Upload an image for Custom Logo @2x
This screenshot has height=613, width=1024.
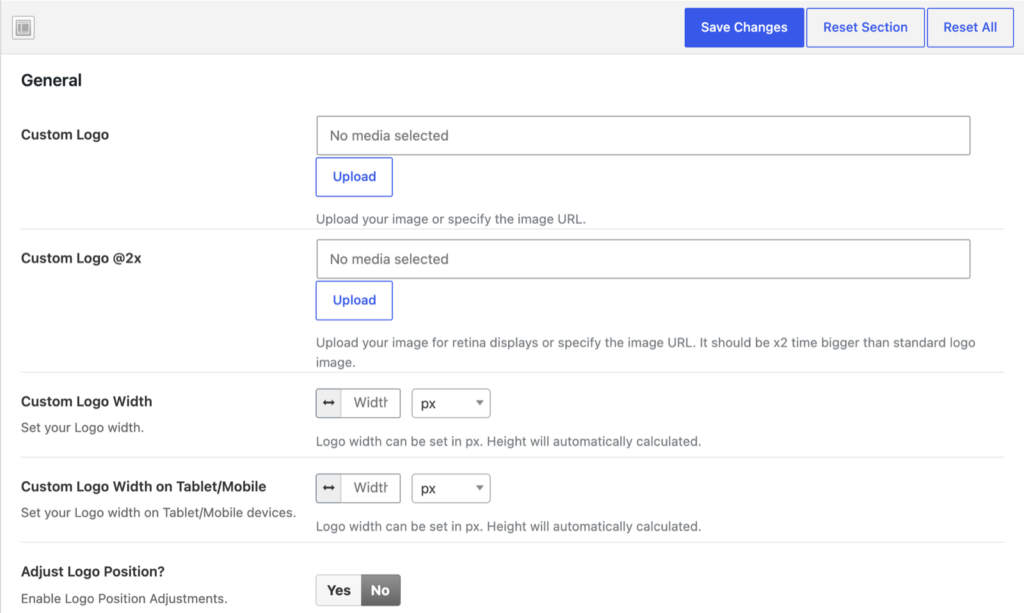[354, 300]
